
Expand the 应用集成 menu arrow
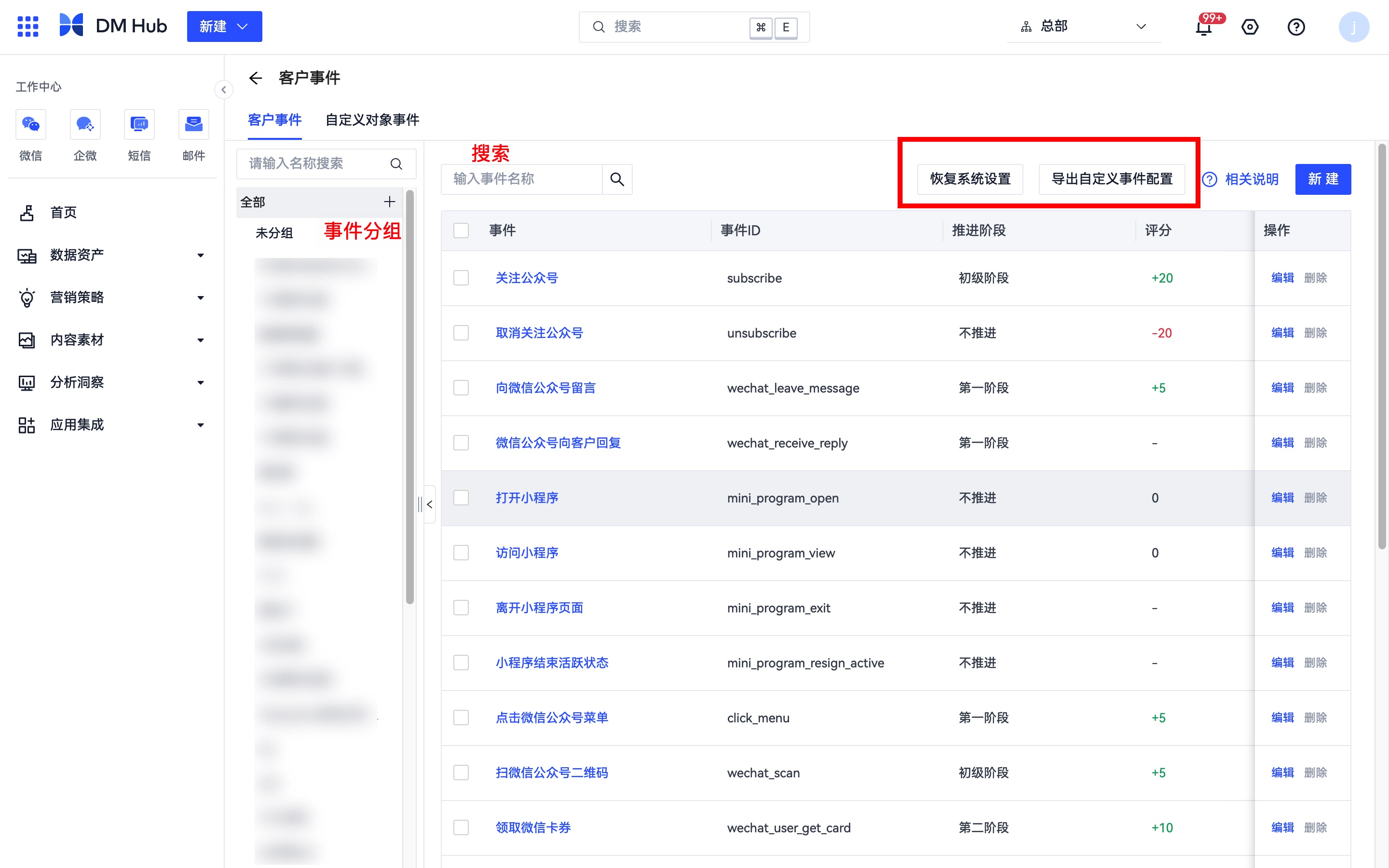pyautogui.click(x=200, y=425)
